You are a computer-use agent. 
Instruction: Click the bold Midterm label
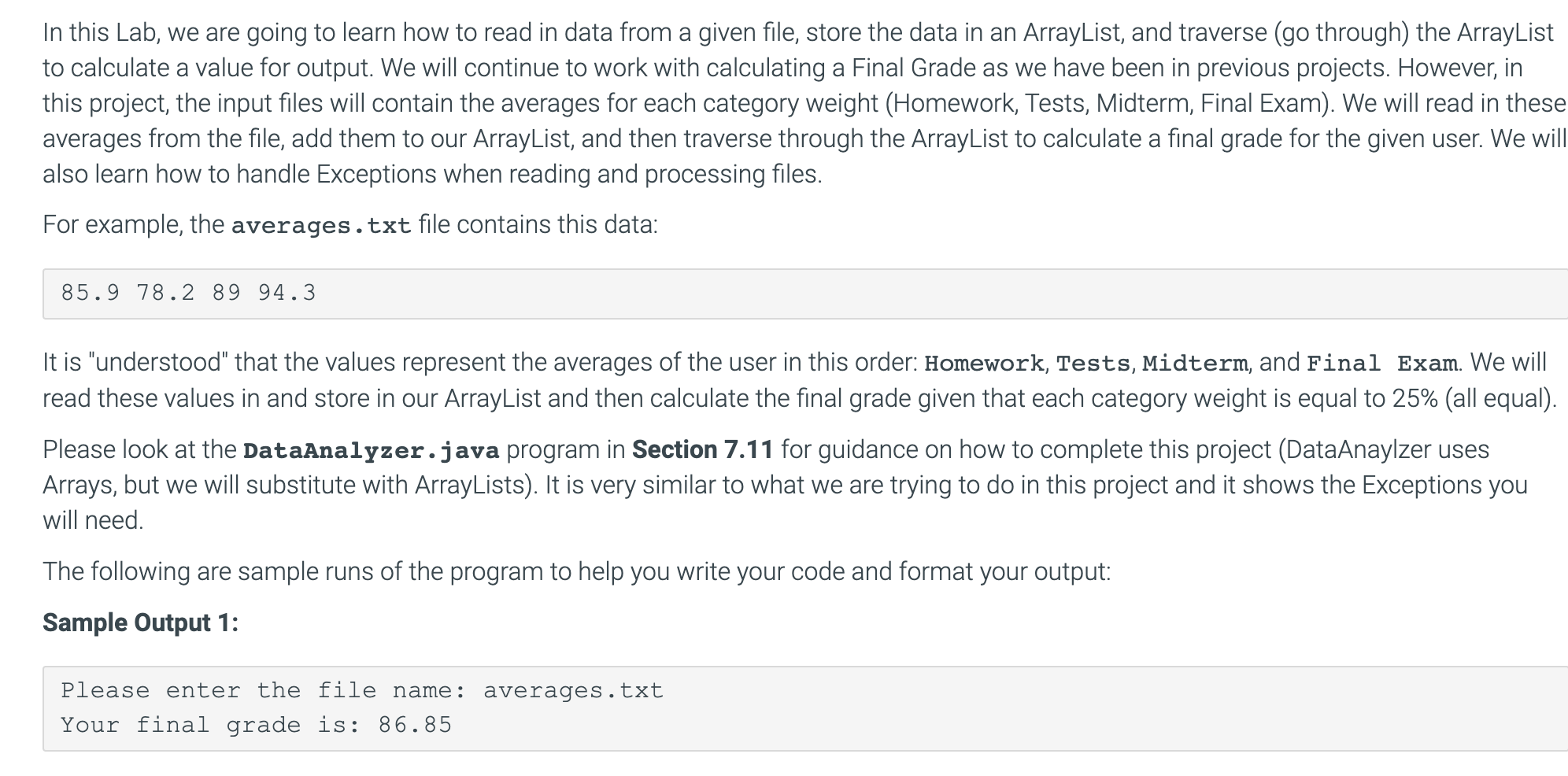[1195, 364]
